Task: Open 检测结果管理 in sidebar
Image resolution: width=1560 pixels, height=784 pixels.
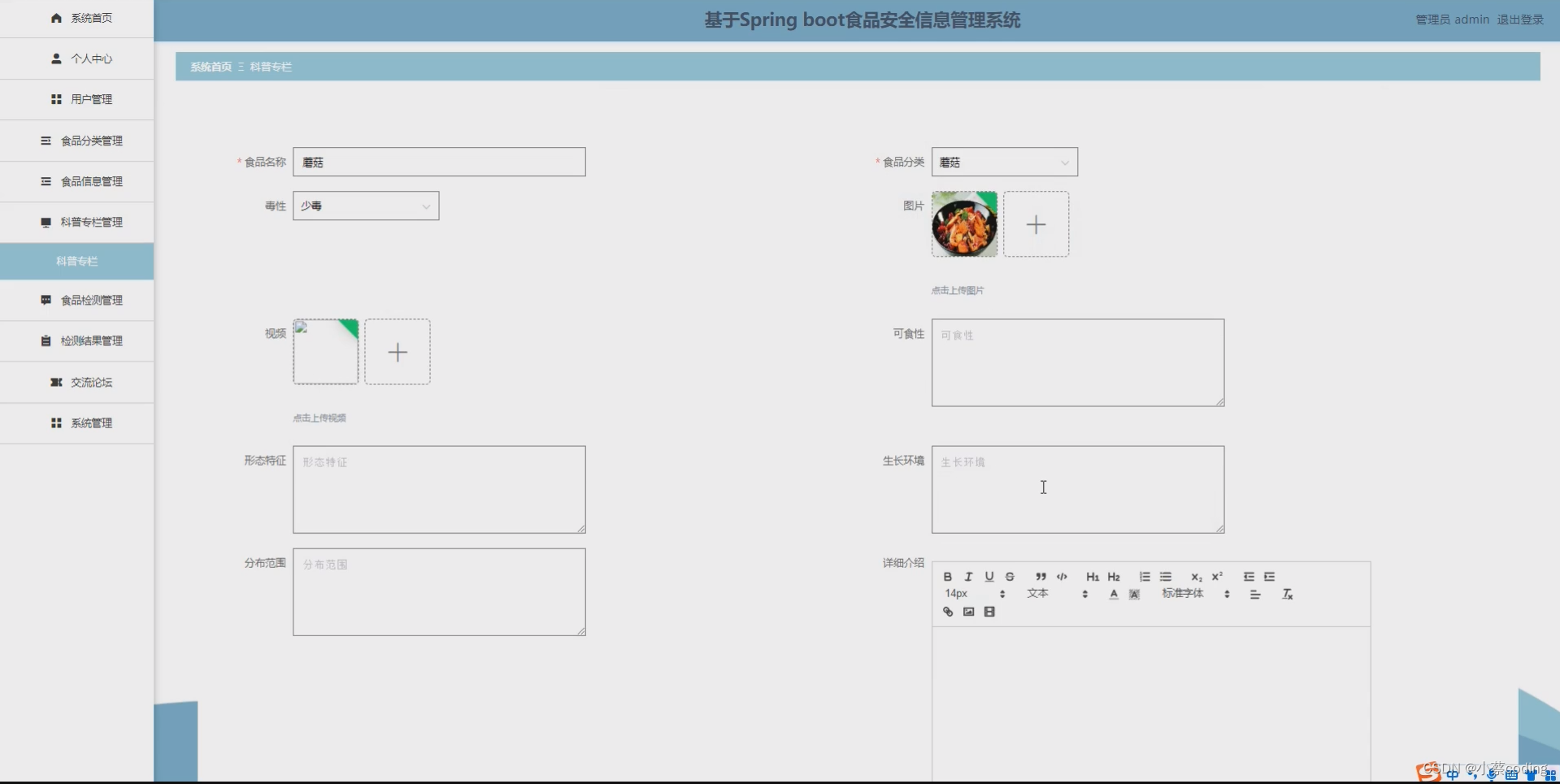Action: pos(77,340)
